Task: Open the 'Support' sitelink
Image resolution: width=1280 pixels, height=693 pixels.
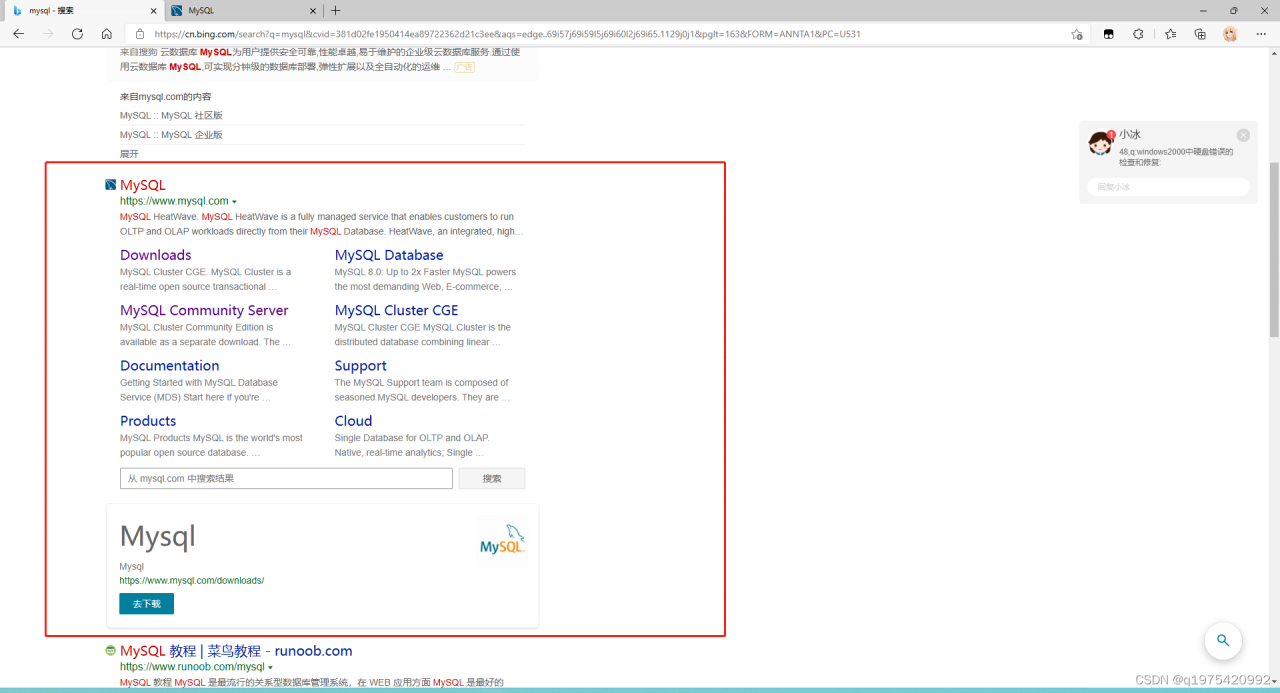Action: [x=360, y=366]
